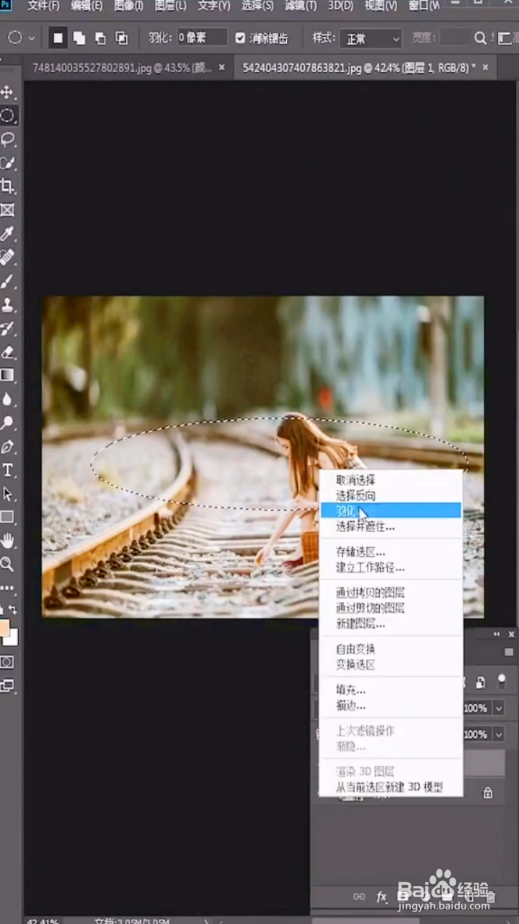This screenshot has height=924, width=519.
Task: Select the Crop tool
Action: [x=7, y=186]
